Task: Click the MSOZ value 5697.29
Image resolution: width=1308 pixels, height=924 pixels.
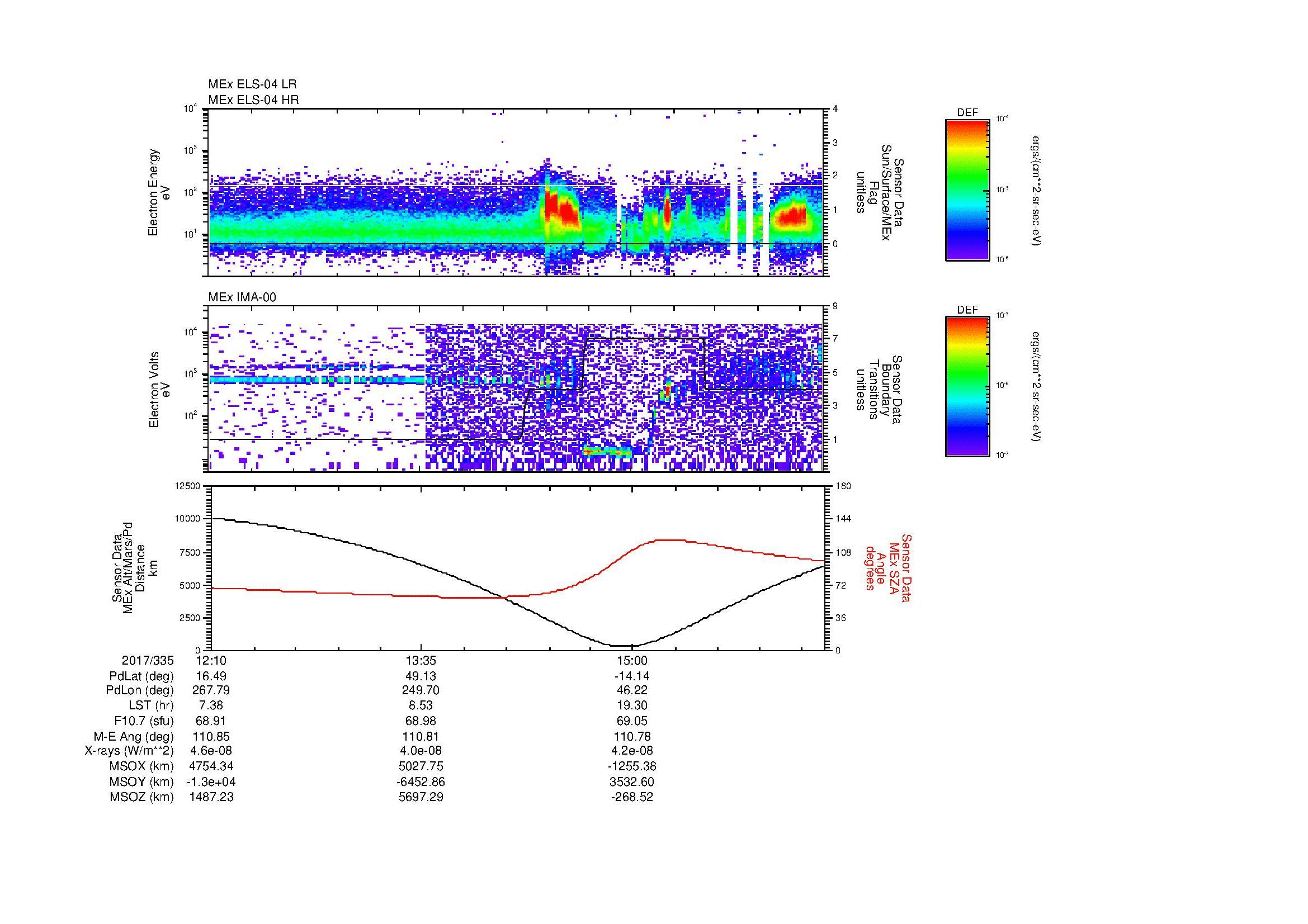Action: point(421,797)
